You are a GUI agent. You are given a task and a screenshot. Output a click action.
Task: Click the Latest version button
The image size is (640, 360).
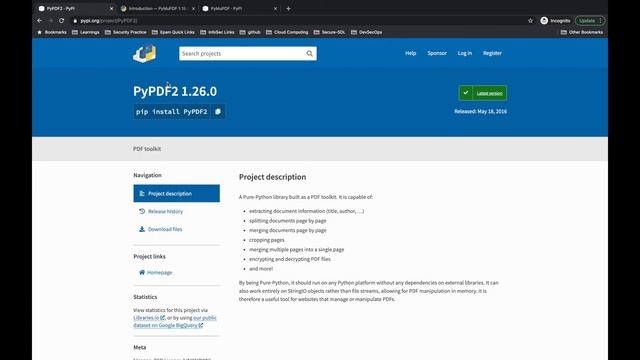[x=483, y=93]
